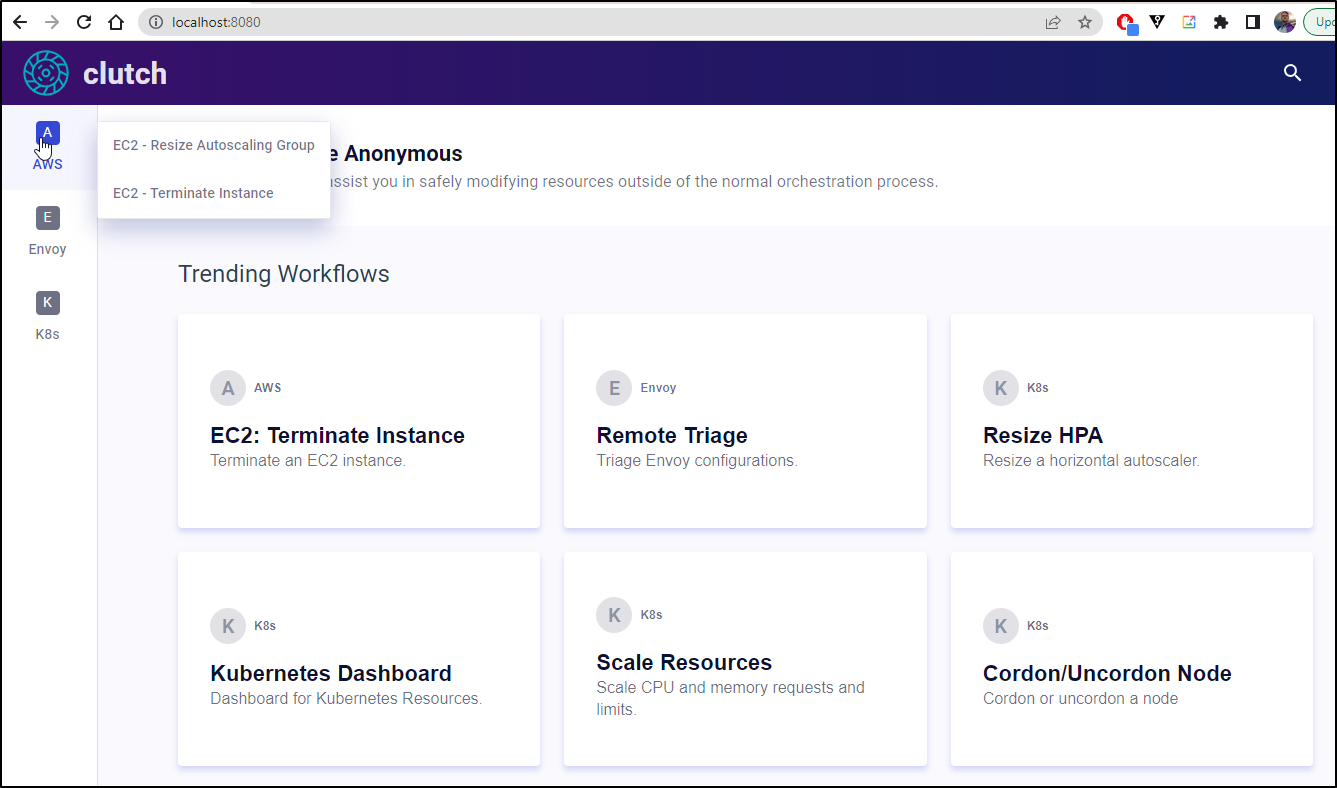Click the Update button in browser
1337x788 pixels.
tap(1320, 22)
